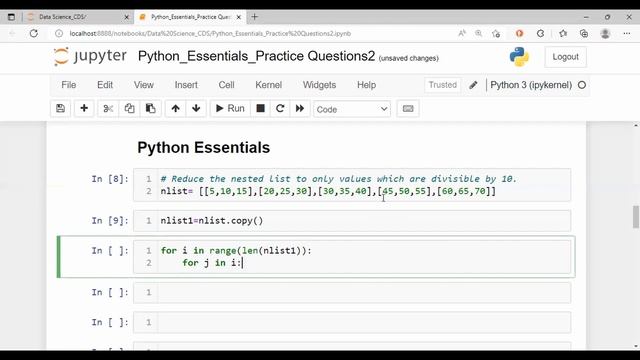
Task: Reload the page with refresh icon
Action: (34, 33)
